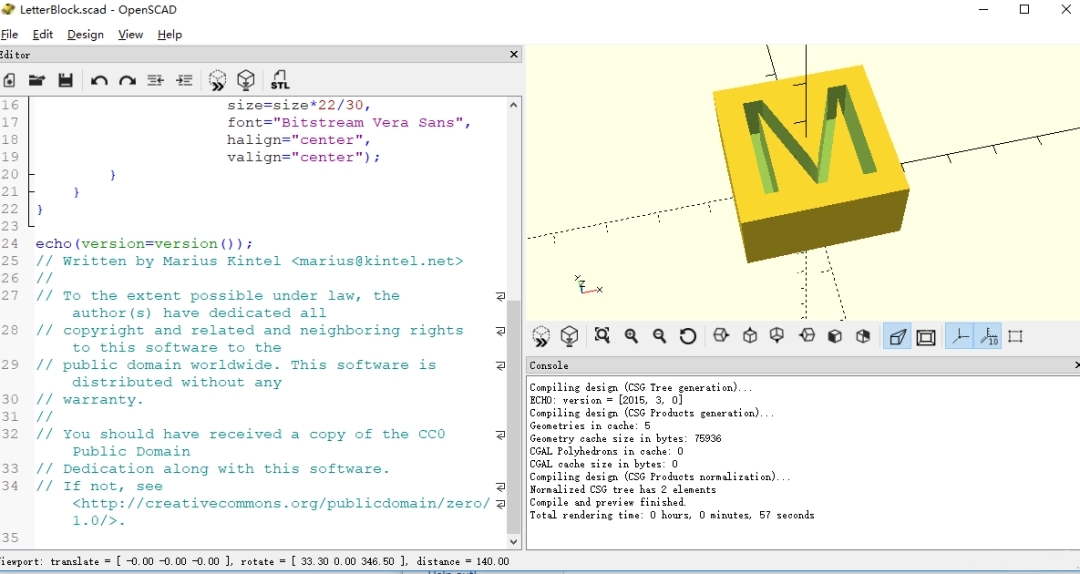Click the Preview icon in editor toolbar

click(218, 80)
